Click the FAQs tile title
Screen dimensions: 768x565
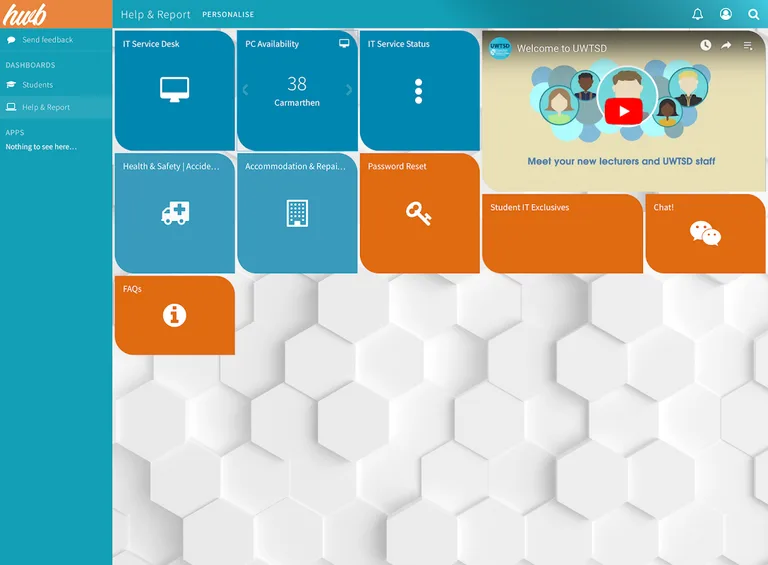point(132,289)
